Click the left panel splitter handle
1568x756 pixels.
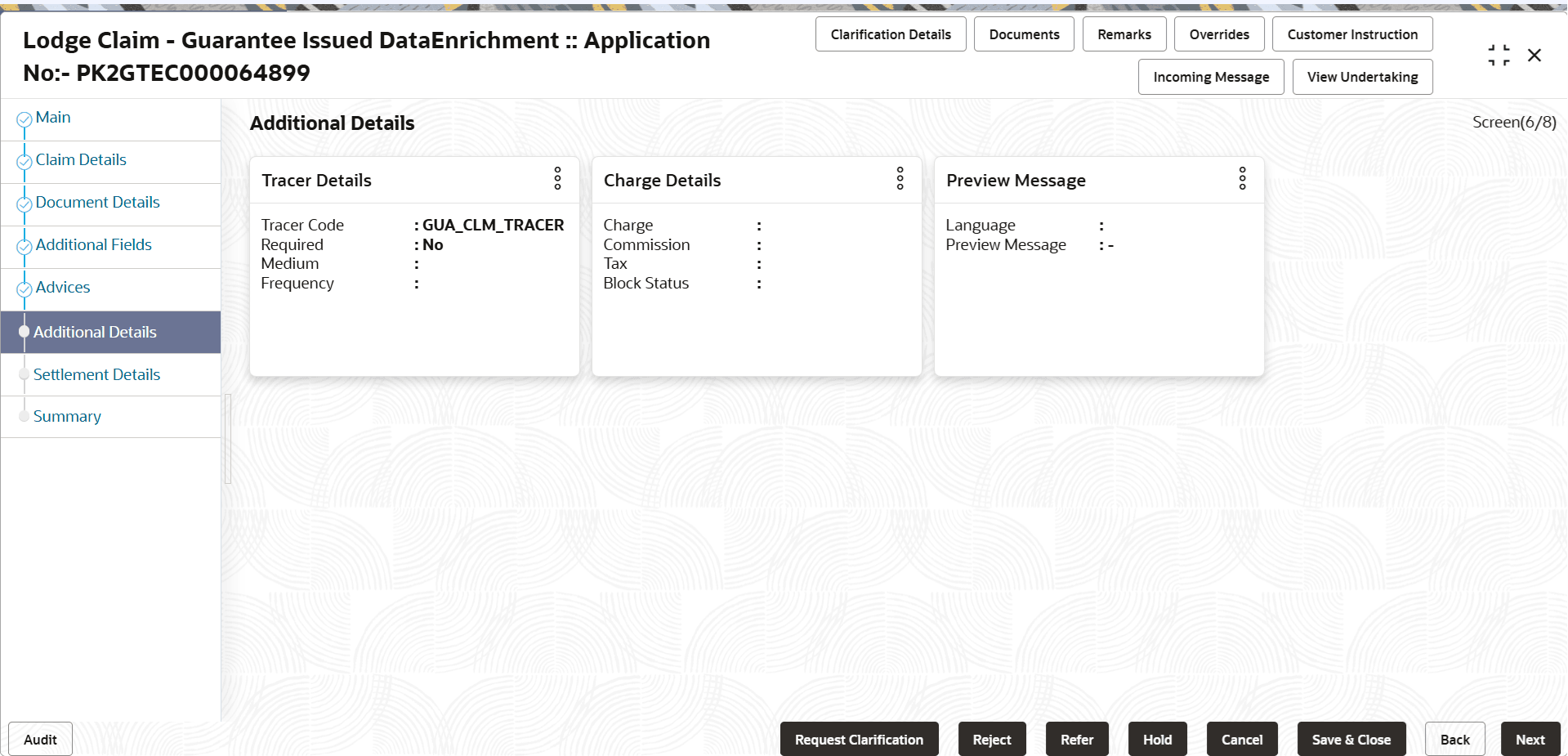[228, 439]
